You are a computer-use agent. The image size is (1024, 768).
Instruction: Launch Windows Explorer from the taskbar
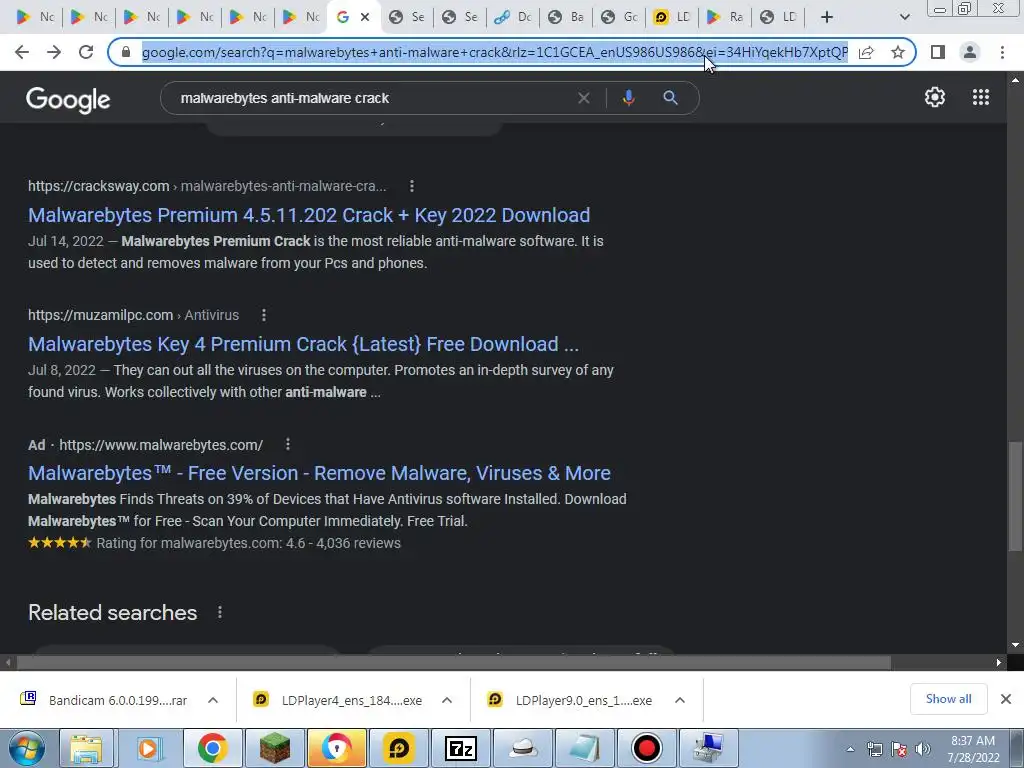86,748
